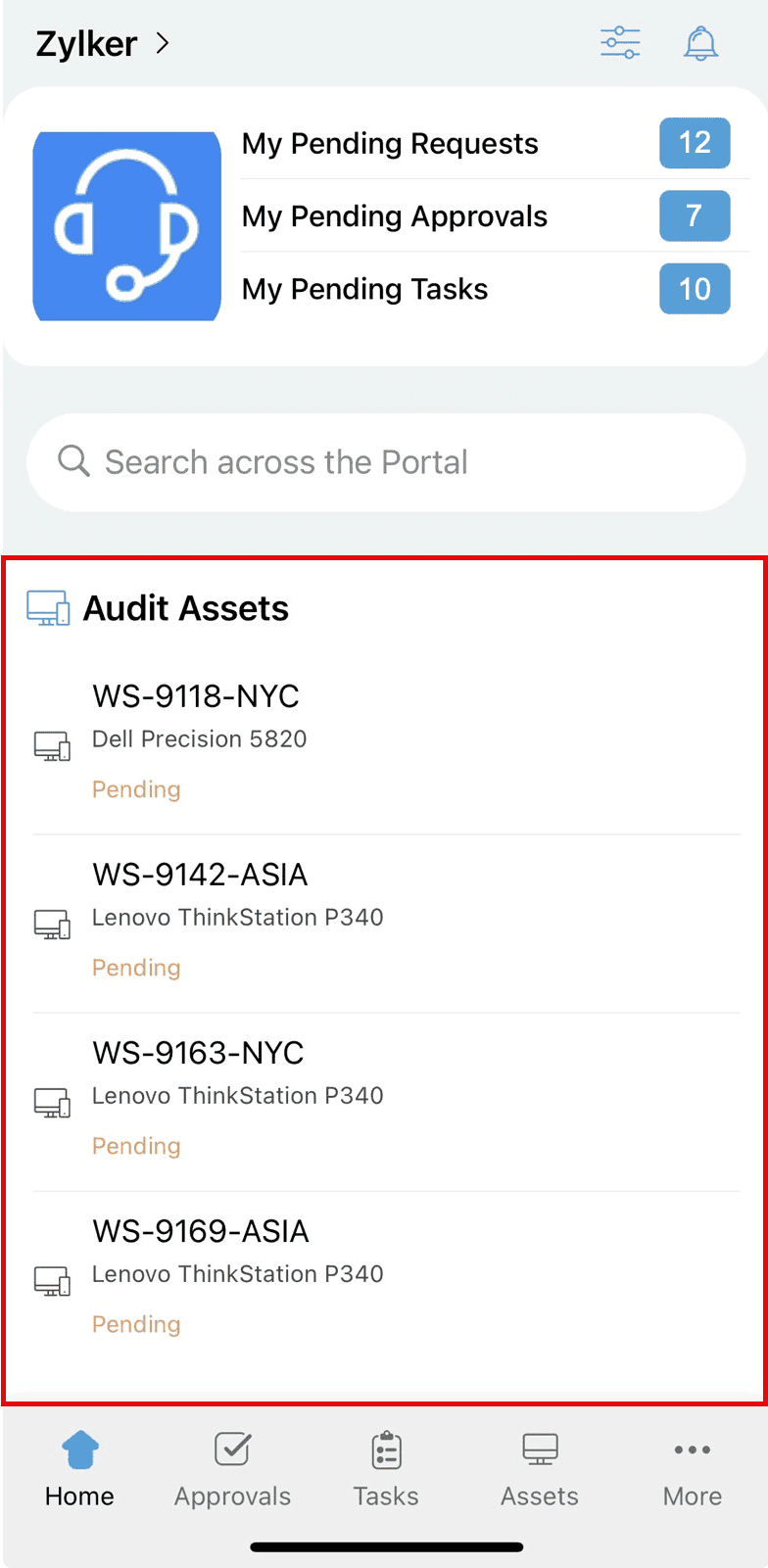This screenshot has width=768, height=1568.
Task: Expand the Zylker portal chevron
Action: coord(163,43)
